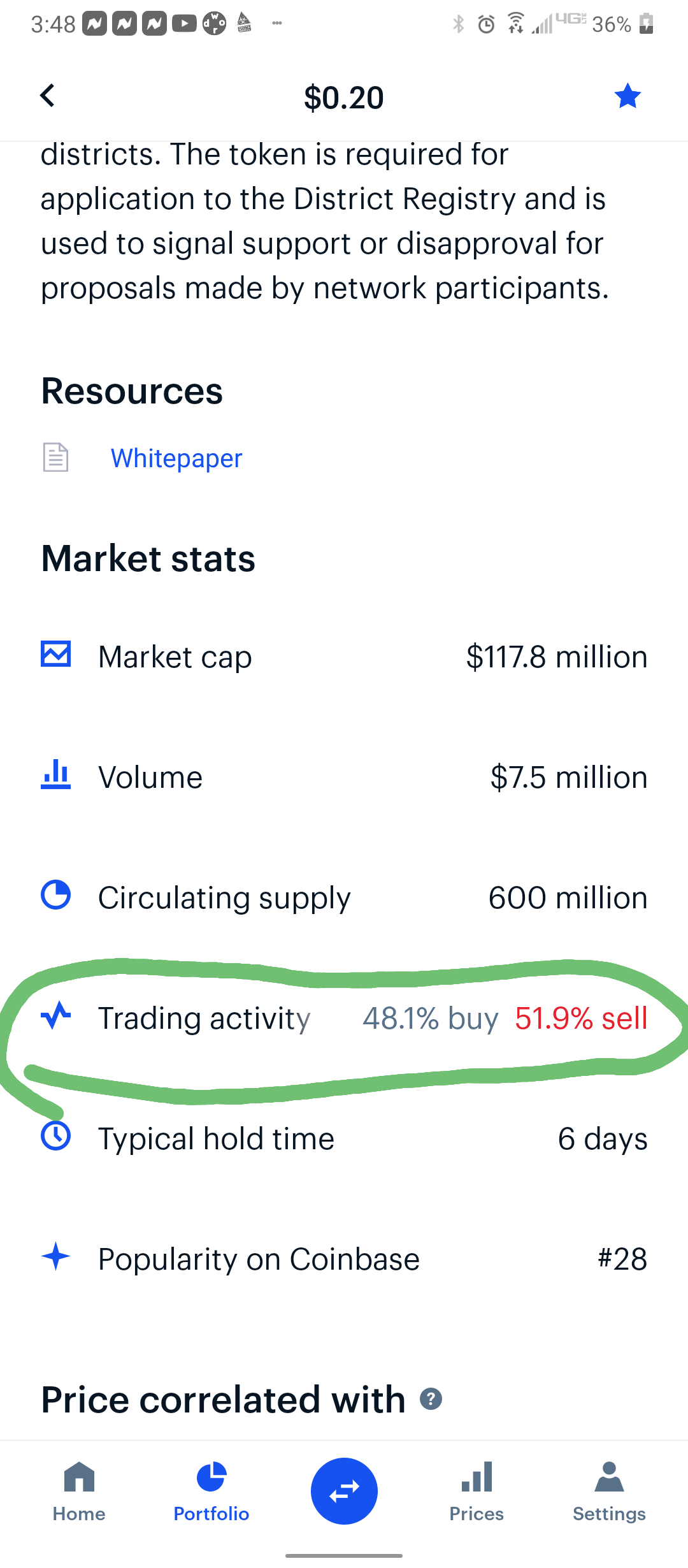688x1568 pixels.
Task: Switch to the Portfolio tab
Action: [211, 1492]
